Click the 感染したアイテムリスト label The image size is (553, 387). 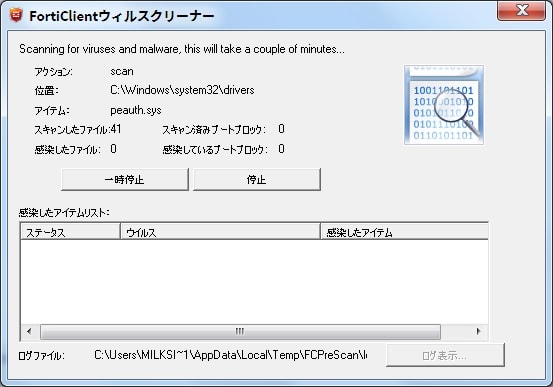[x=64, y=213]
